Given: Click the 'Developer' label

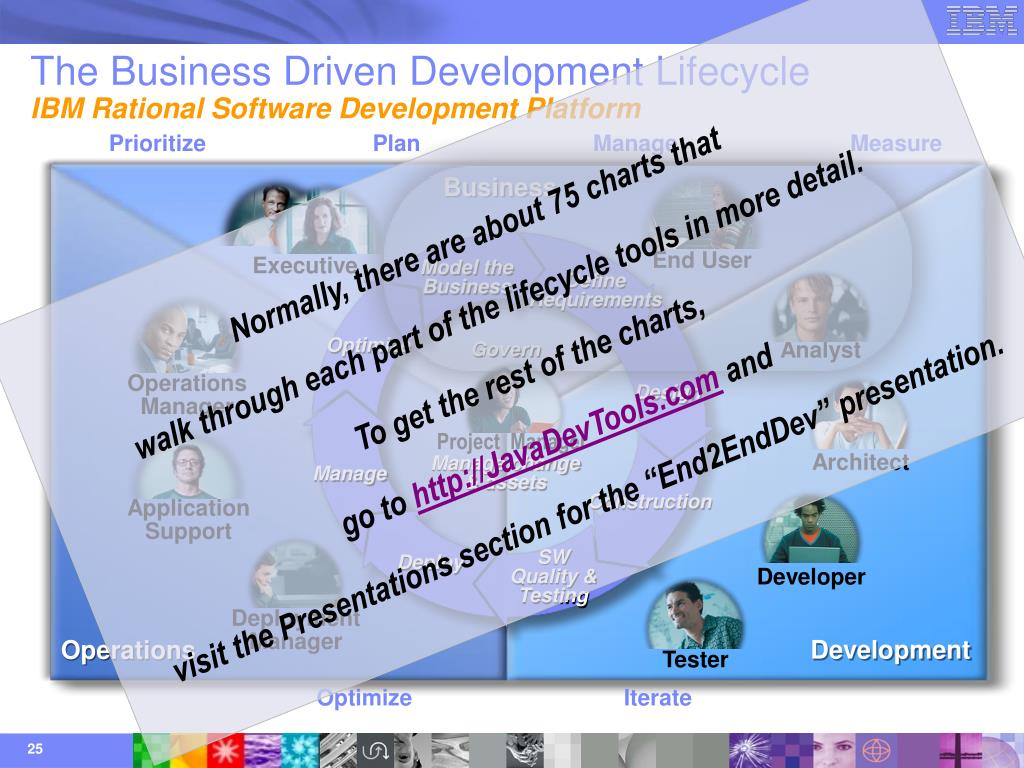Looking at the screenshot, I should coord(811,577).
